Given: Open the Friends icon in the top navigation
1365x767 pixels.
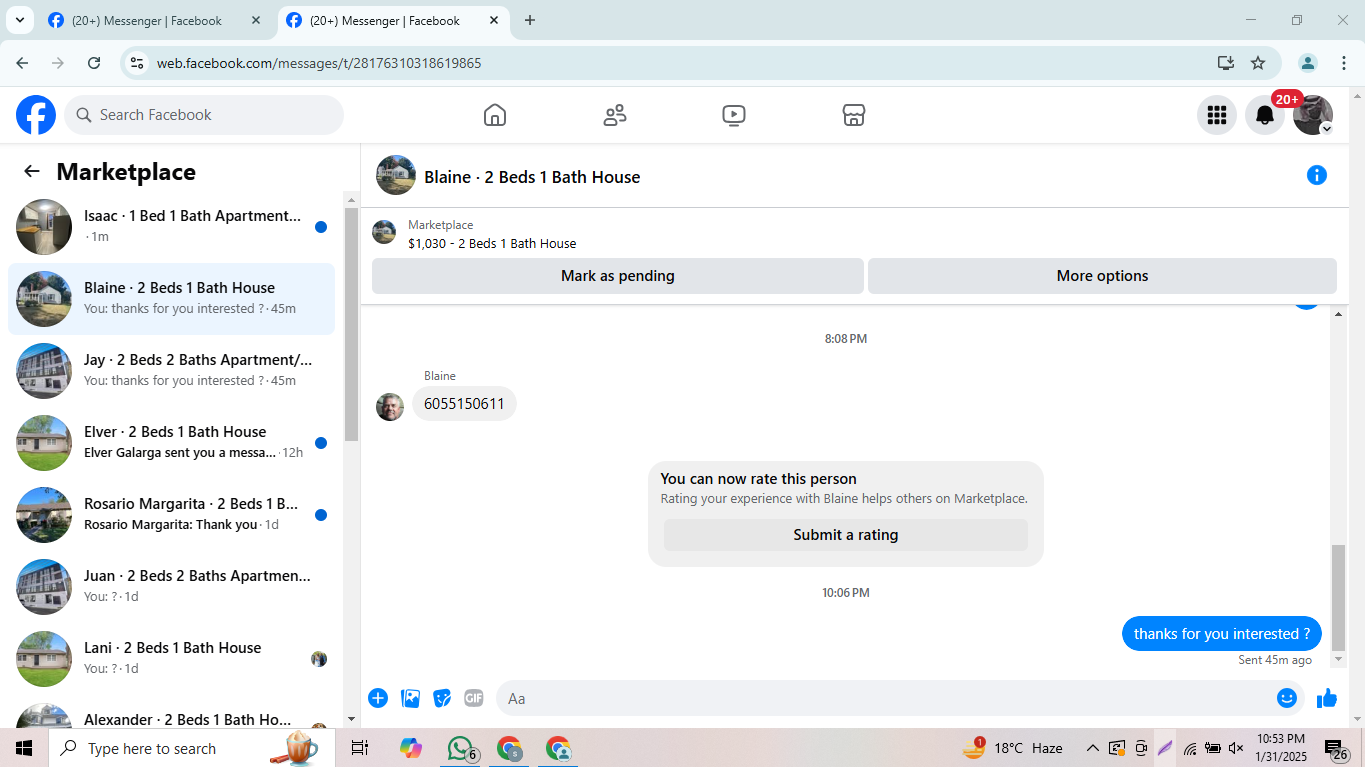Looking at the screenshot, I should (x=615, y=115).
